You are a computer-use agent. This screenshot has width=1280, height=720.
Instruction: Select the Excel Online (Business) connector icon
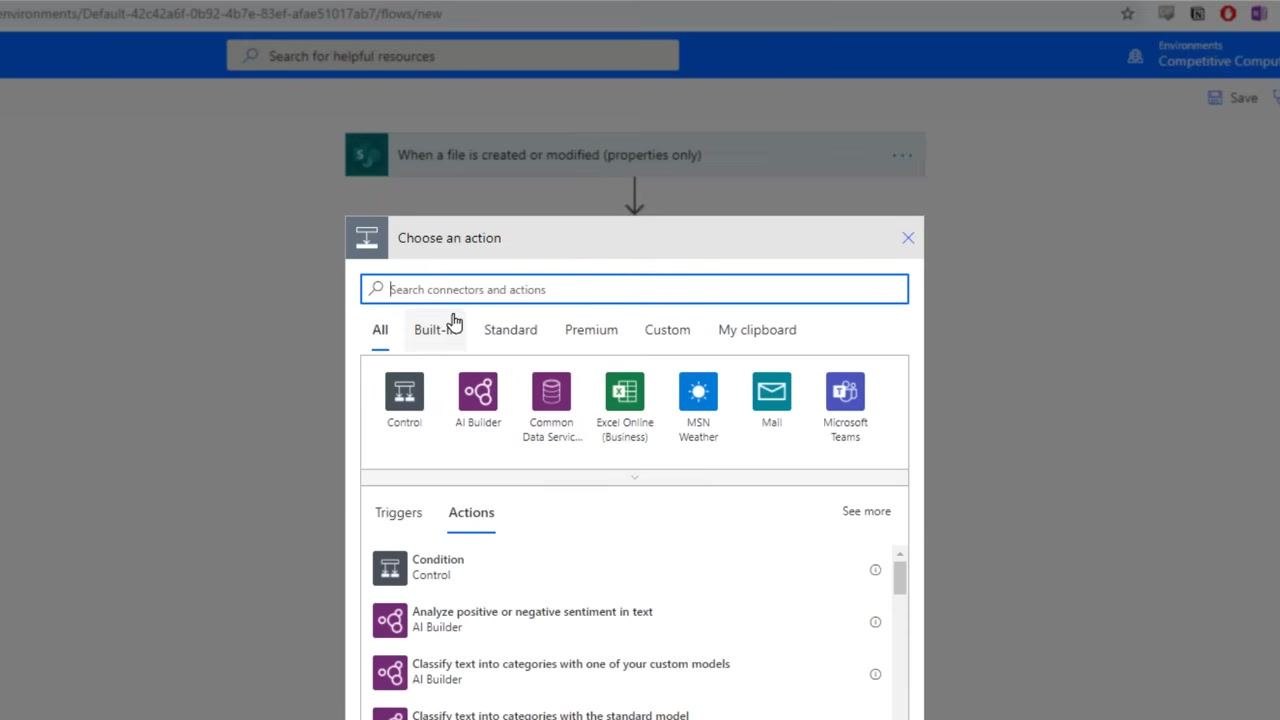(x=625, y=391)
